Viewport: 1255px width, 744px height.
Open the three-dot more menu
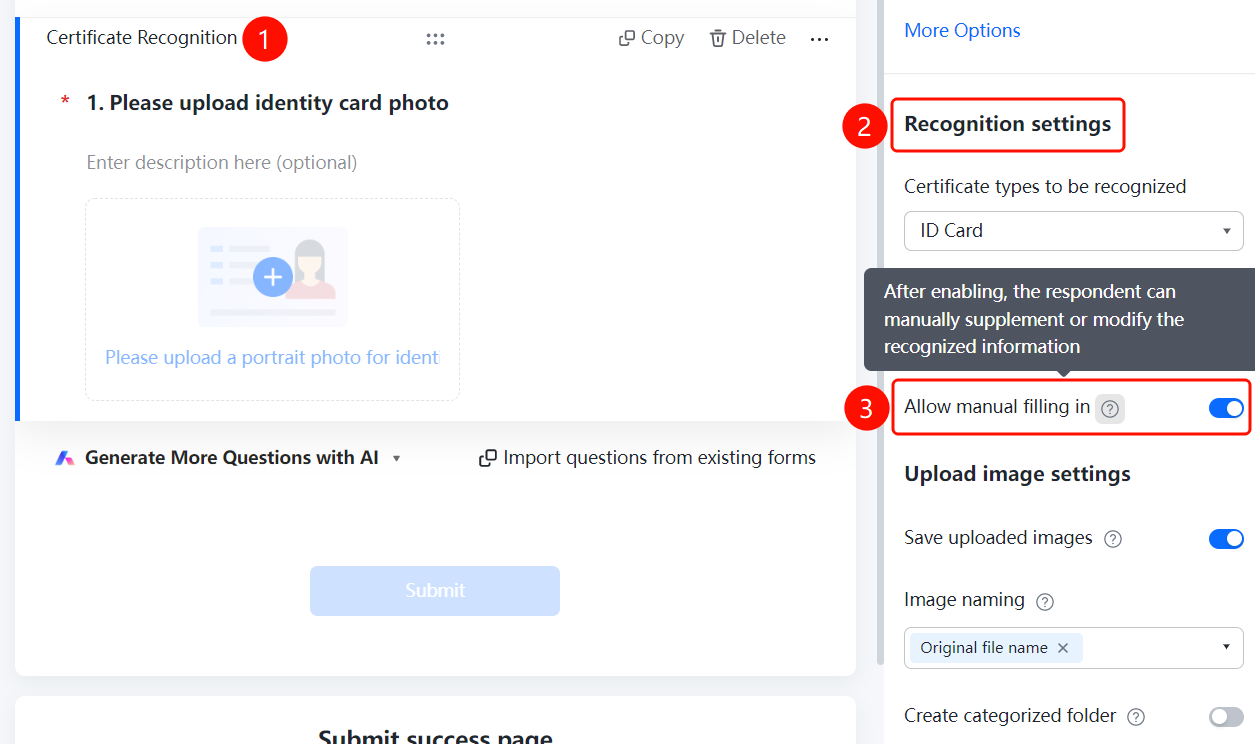[819, 39]
